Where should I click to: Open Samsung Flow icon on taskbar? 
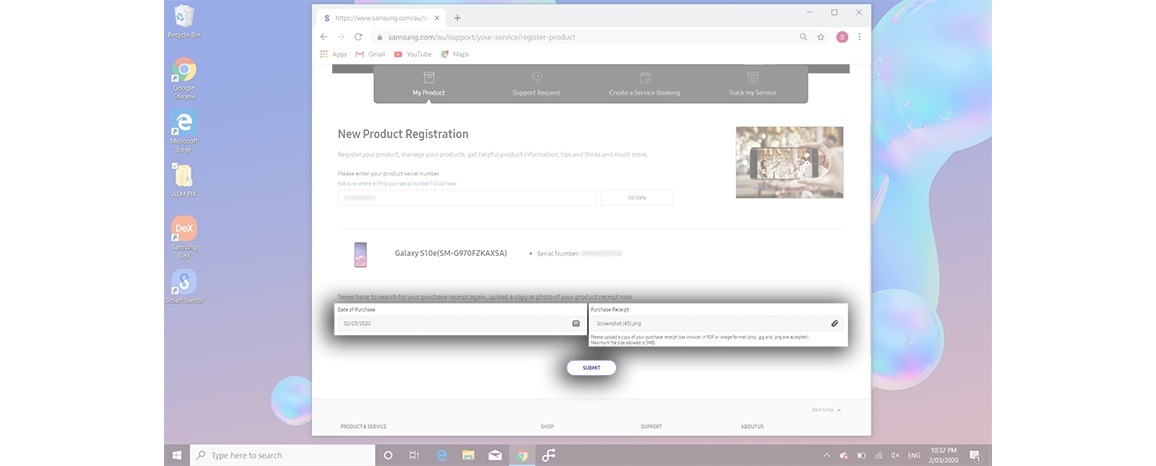(549, 456)
